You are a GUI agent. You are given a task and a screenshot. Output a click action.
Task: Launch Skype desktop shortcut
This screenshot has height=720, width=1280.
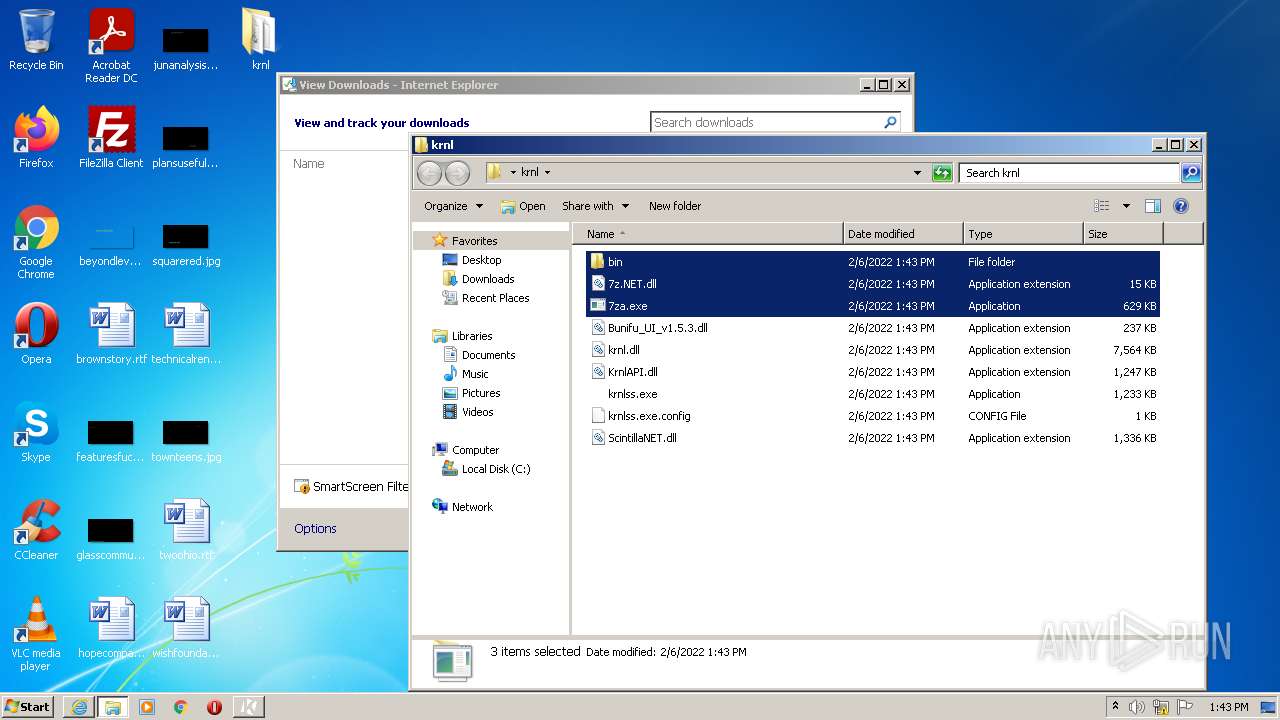coord(36,432)
